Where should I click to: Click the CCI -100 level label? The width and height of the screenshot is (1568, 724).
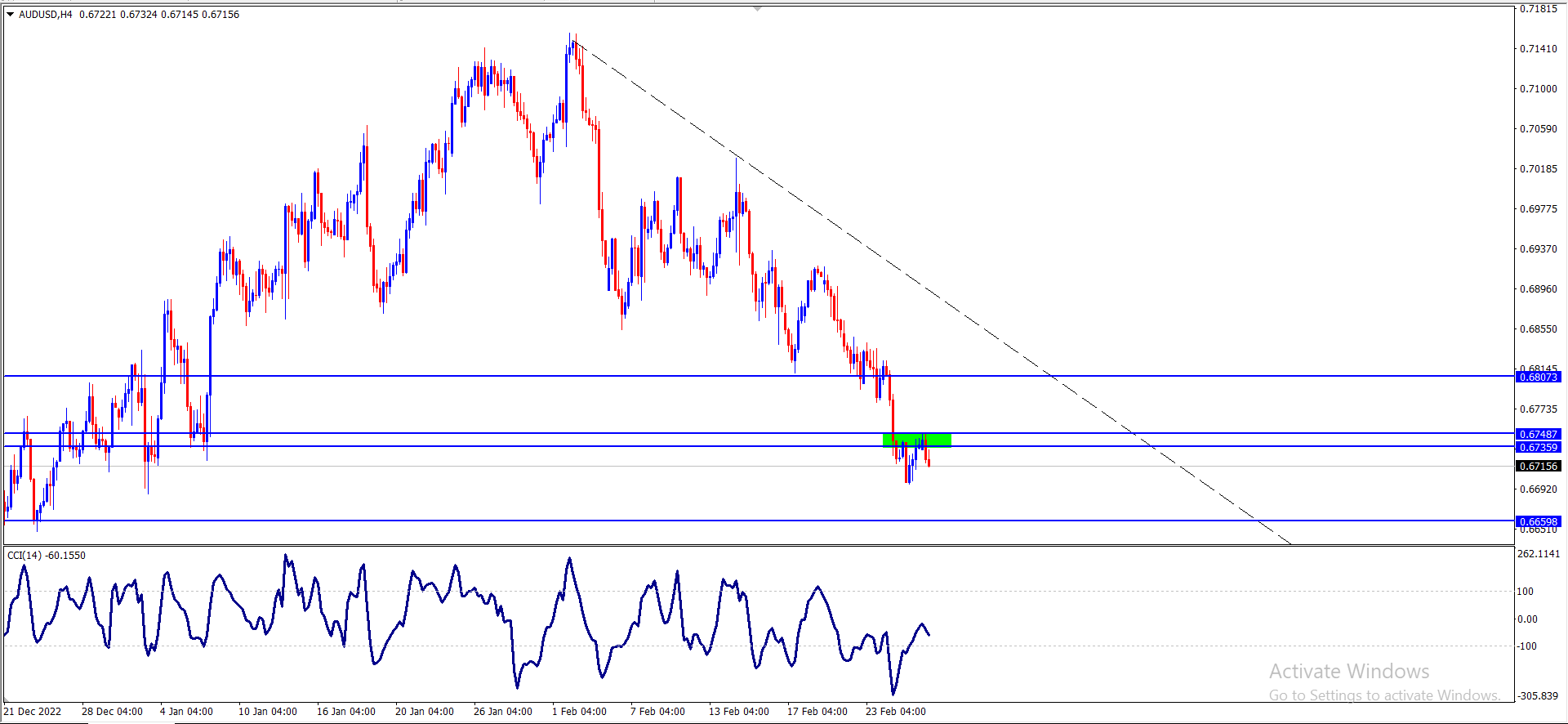click(x=1527, y=646)
